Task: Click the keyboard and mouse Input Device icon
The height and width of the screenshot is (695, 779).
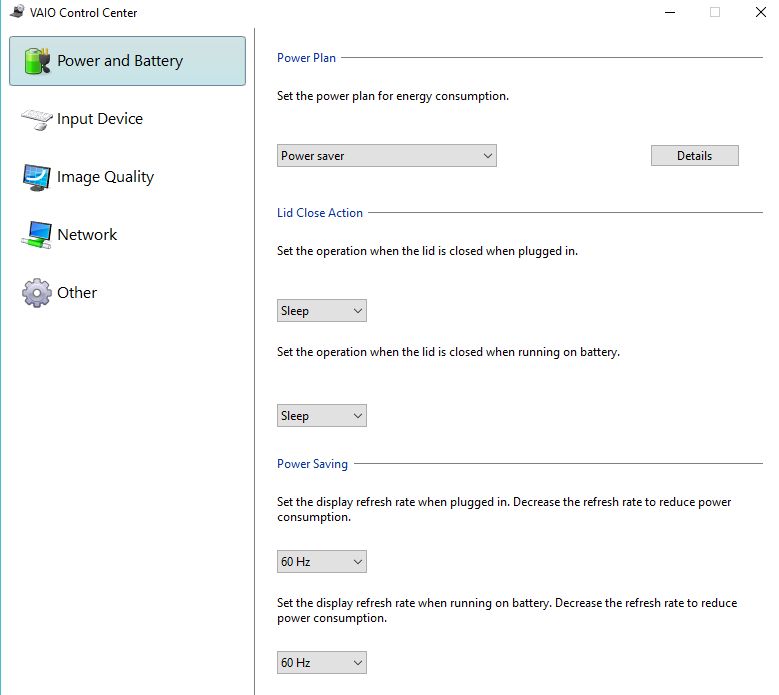Action: [37, 119]
